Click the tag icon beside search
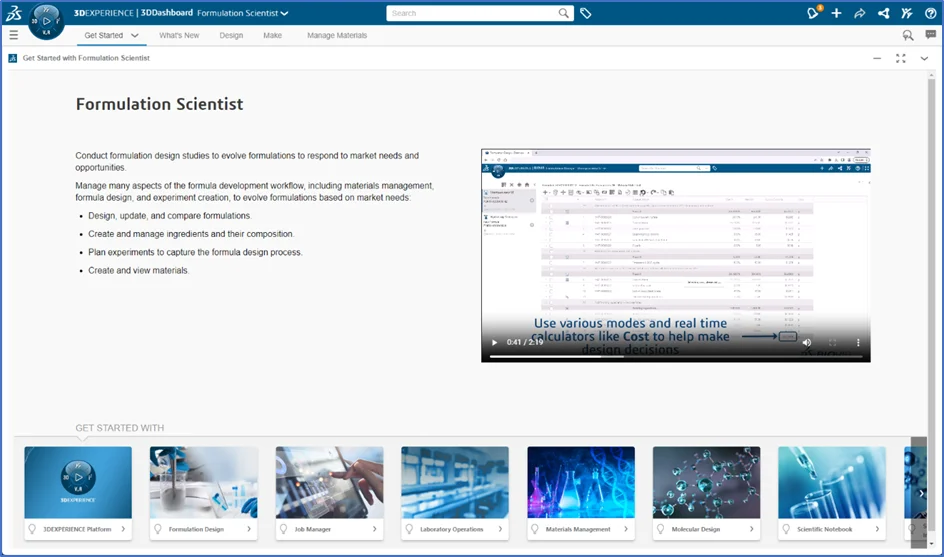This screenshot has height=557, width=944. pyautogui.click(x=586, y=14)
